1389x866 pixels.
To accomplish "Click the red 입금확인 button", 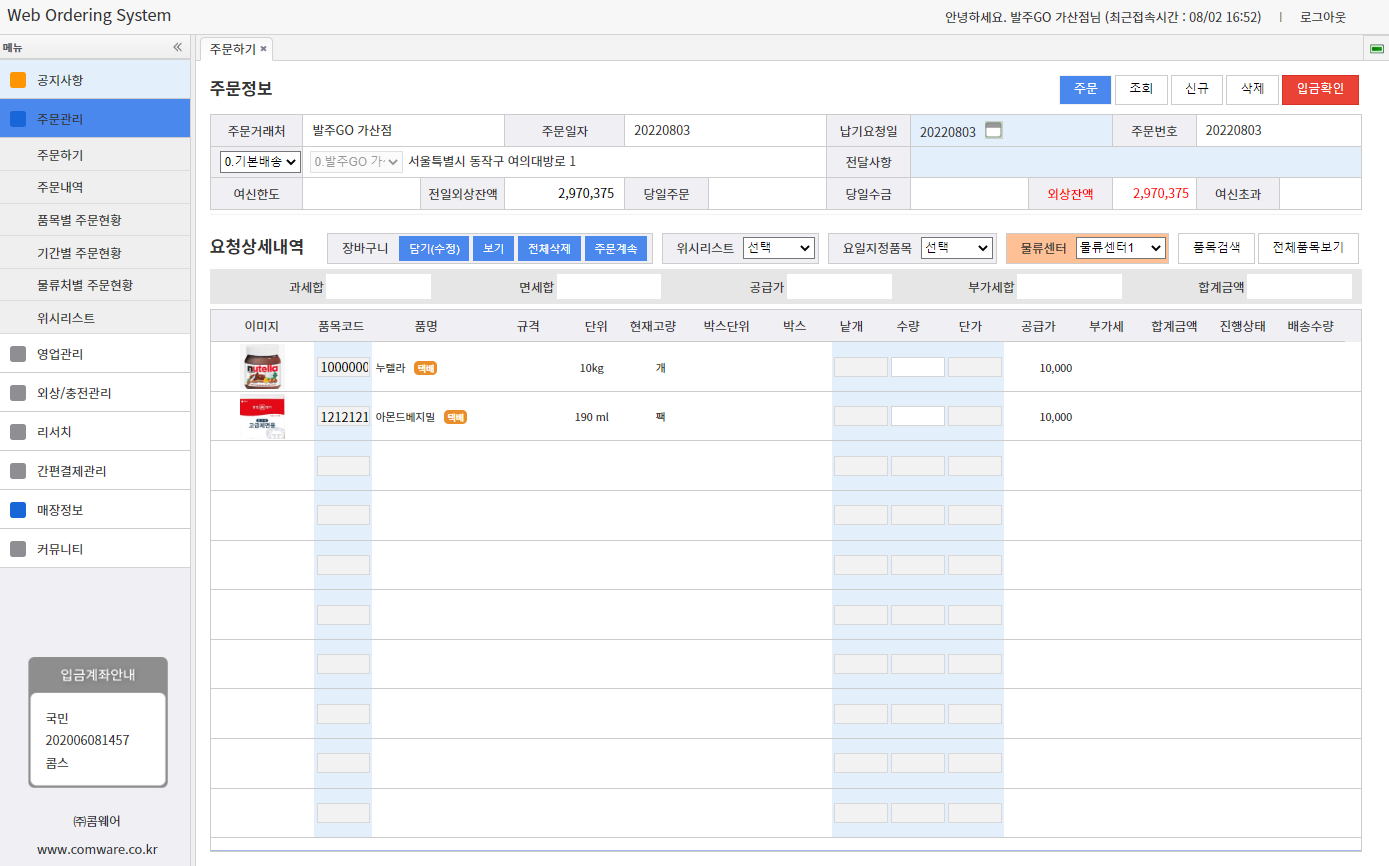I will 1320,89.
